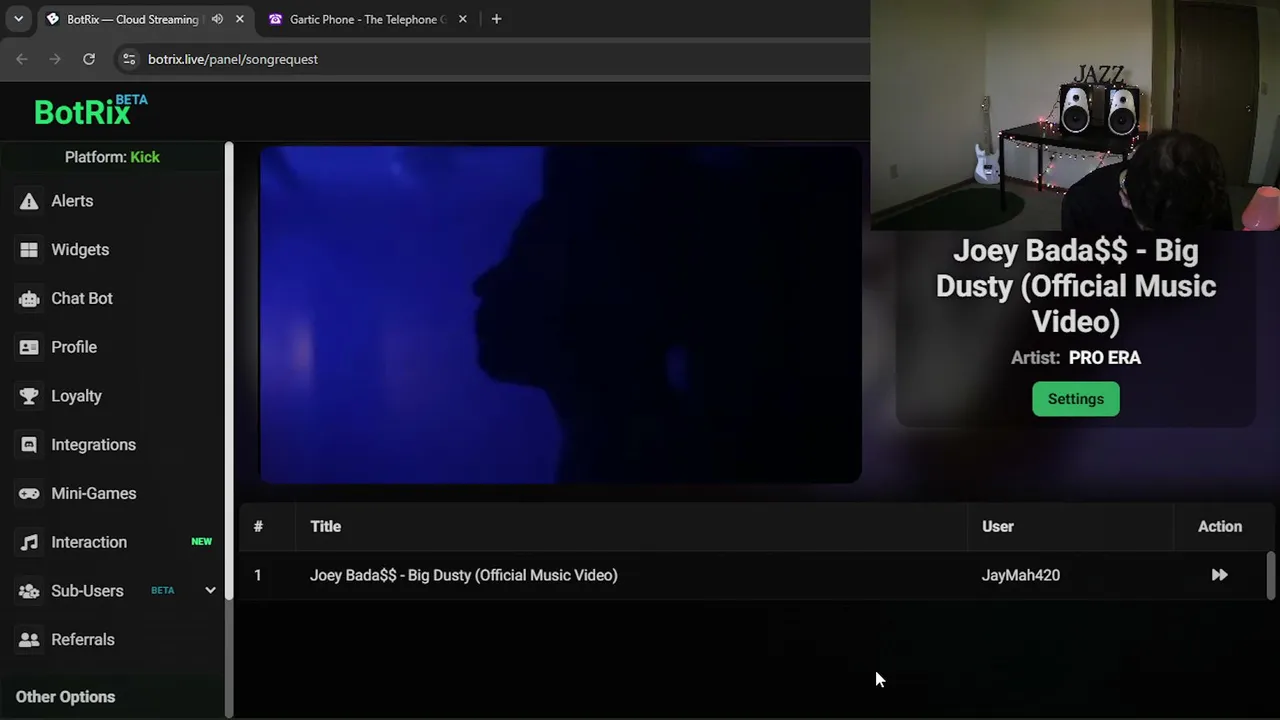
Task: Mute the BotRix tab audio icon
Action: [217, 19]
